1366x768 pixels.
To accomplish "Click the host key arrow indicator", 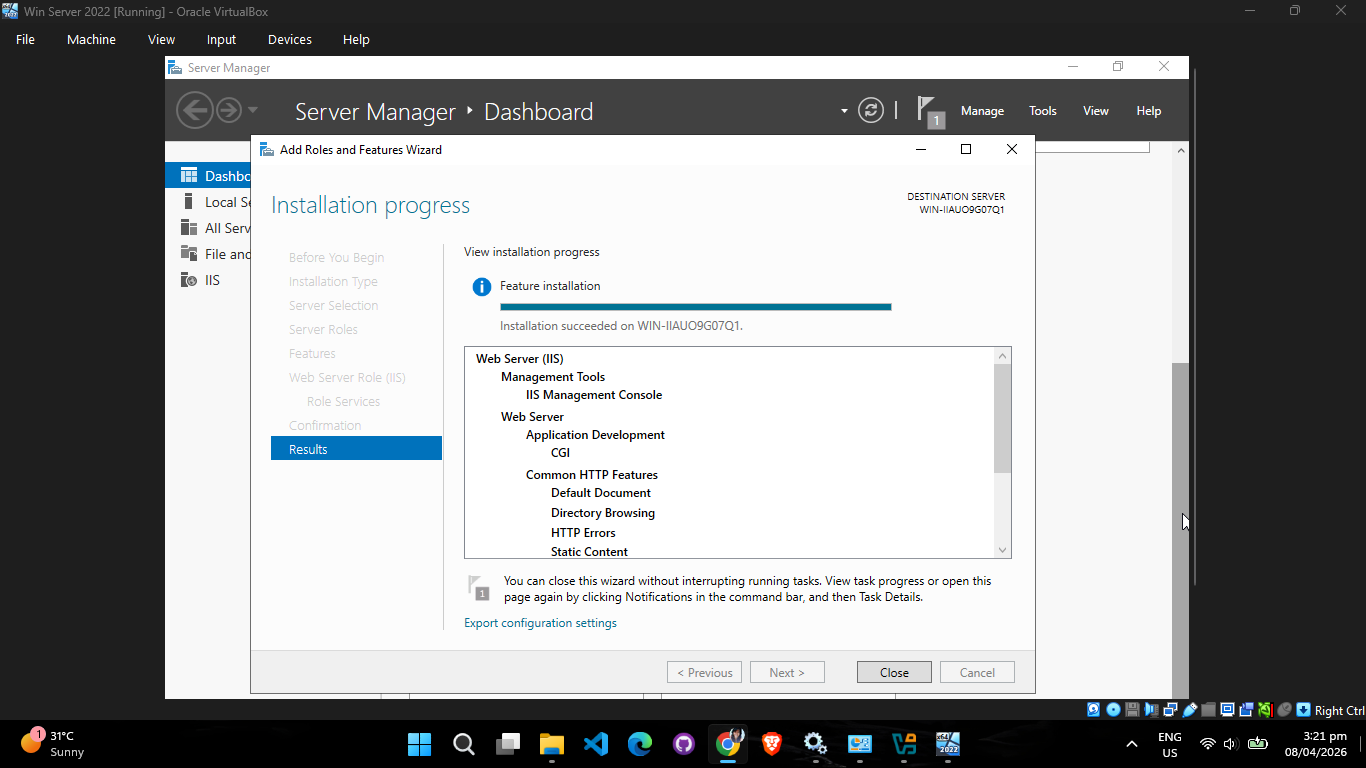I will pos(1303,710).
